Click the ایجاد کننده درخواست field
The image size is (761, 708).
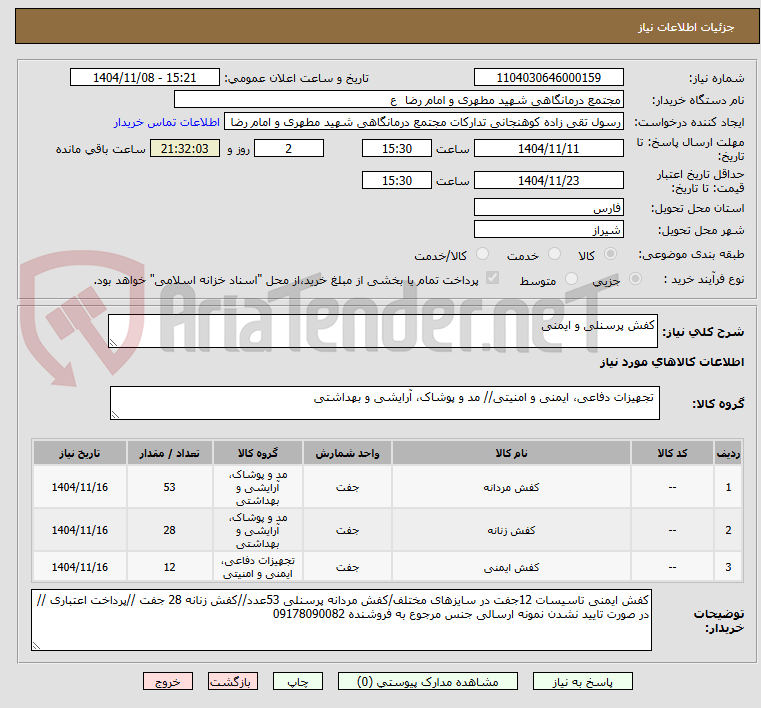[424, 122]
